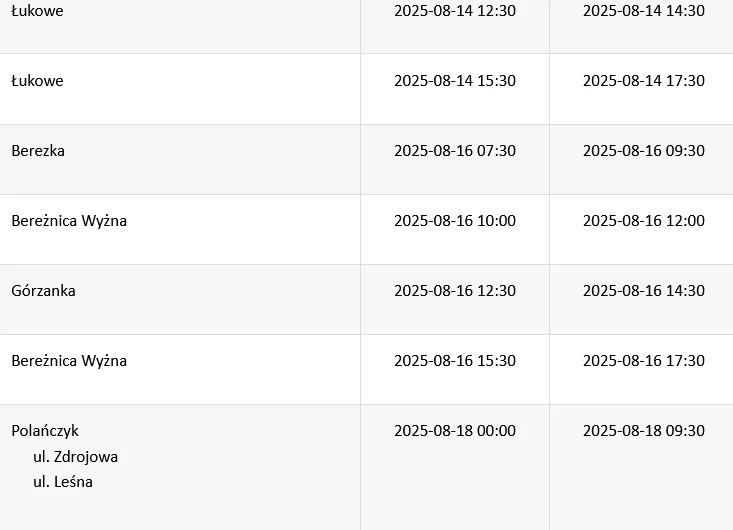Click end time 2025-08-16 17:30
The height and width of the screenshot is (530, 733).
644,361
